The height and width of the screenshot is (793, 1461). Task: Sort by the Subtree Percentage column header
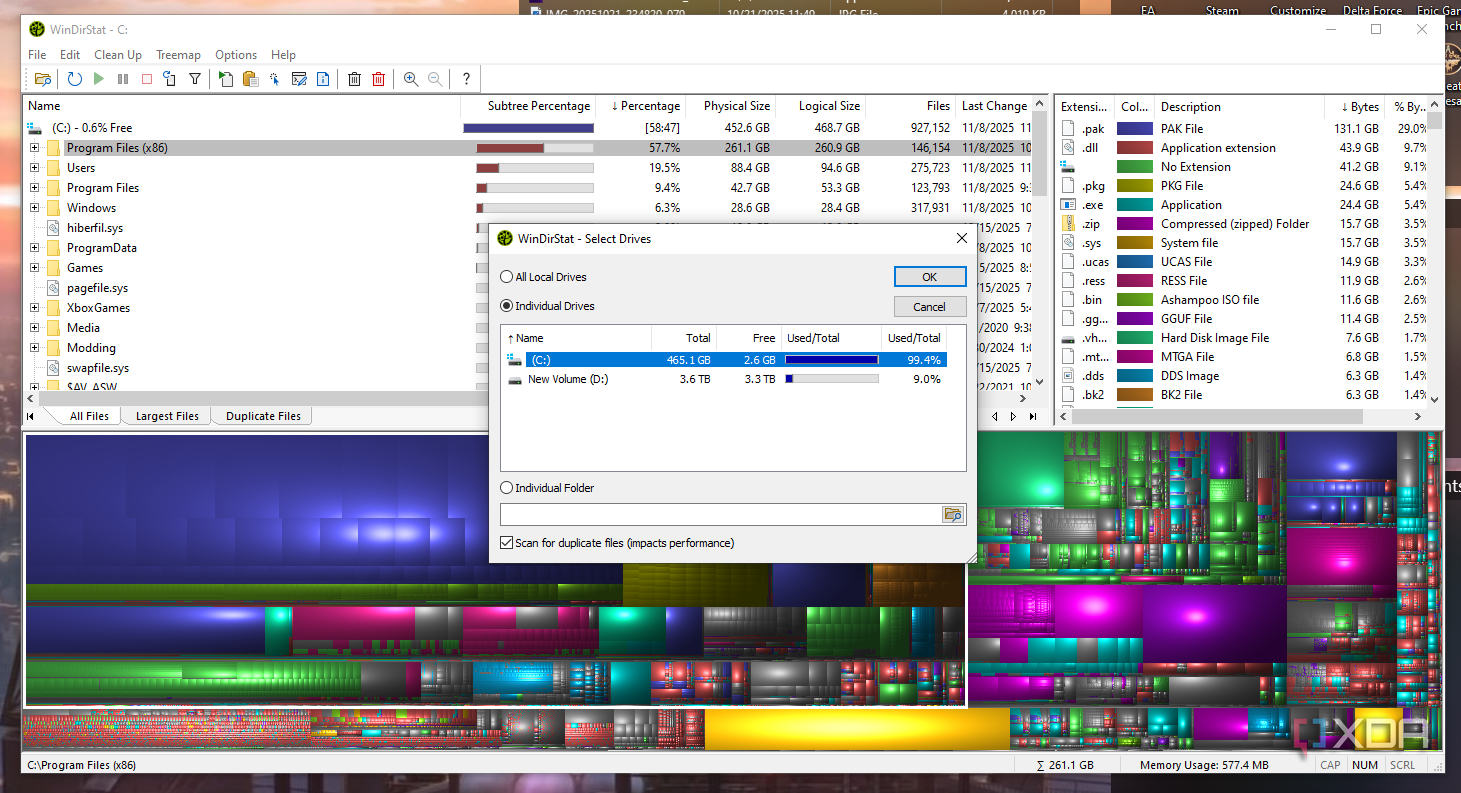click(x=527, y=106)
